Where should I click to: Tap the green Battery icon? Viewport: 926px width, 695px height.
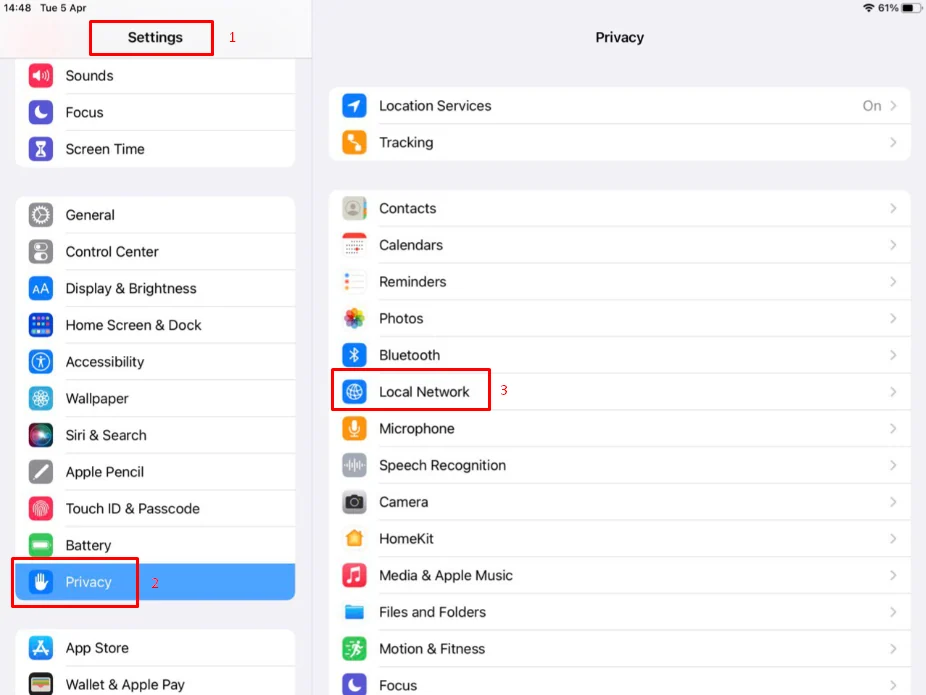pos(41,545)
